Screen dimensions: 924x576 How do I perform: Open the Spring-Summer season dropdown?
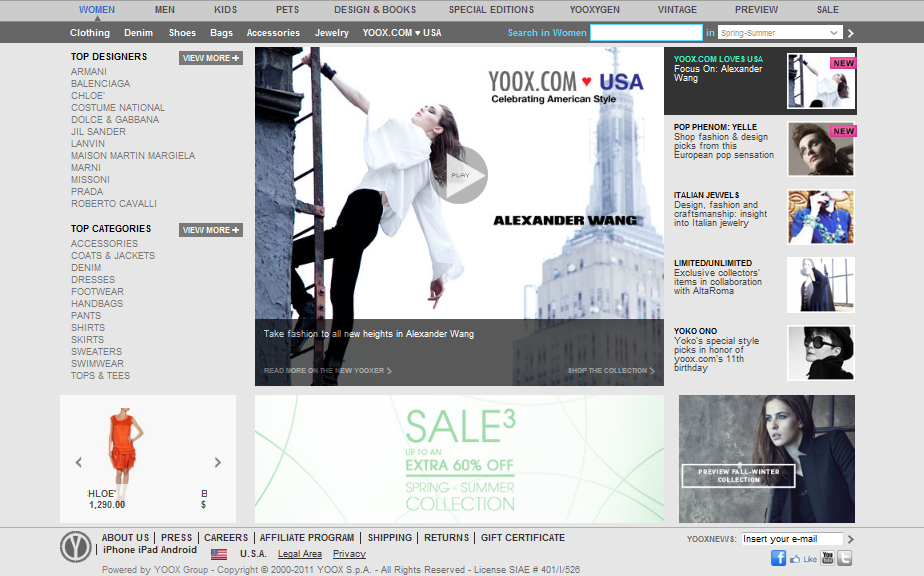coord(780,32)
